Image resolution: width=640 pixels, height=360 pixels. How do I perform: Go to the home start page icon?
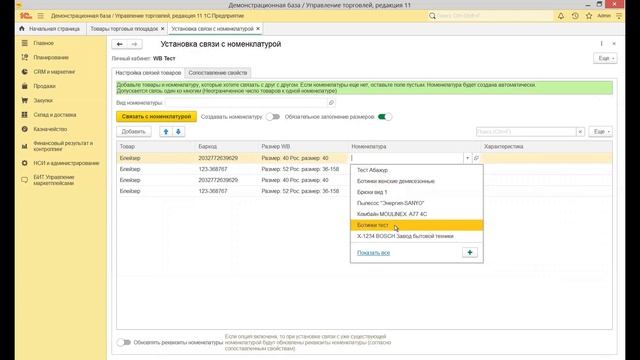(x=22, y=29)
